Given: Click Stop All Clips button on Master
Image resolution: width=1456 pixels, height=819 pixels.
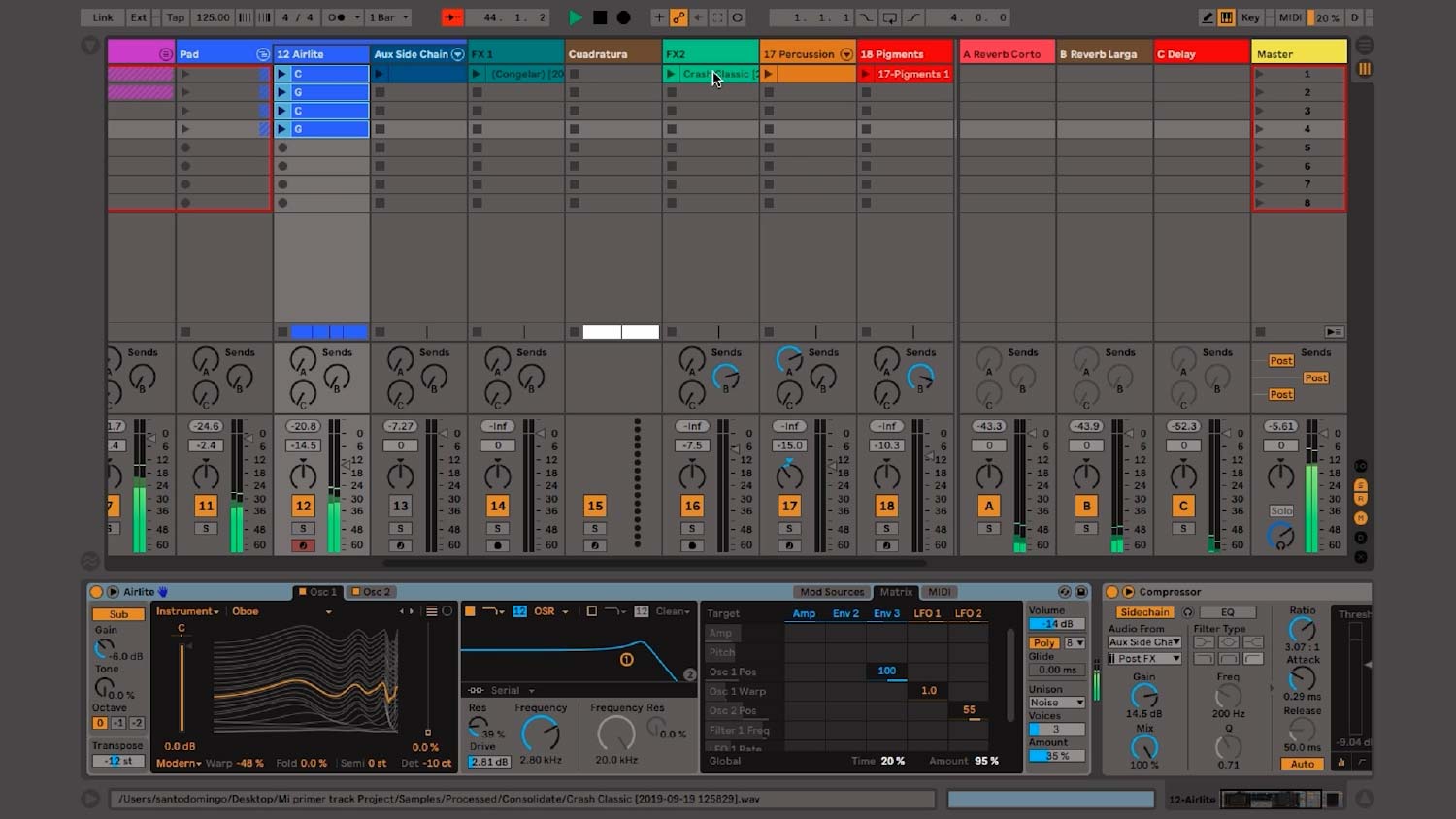Looking at the screenshot, I should tap(1260, 332).
